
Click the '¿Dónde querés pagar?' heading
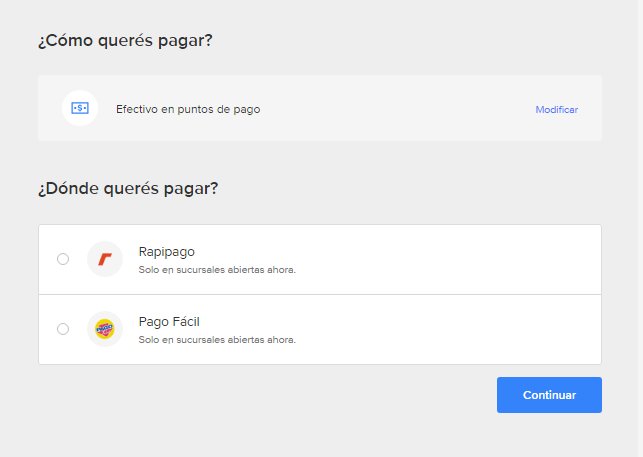pos(128,188)
